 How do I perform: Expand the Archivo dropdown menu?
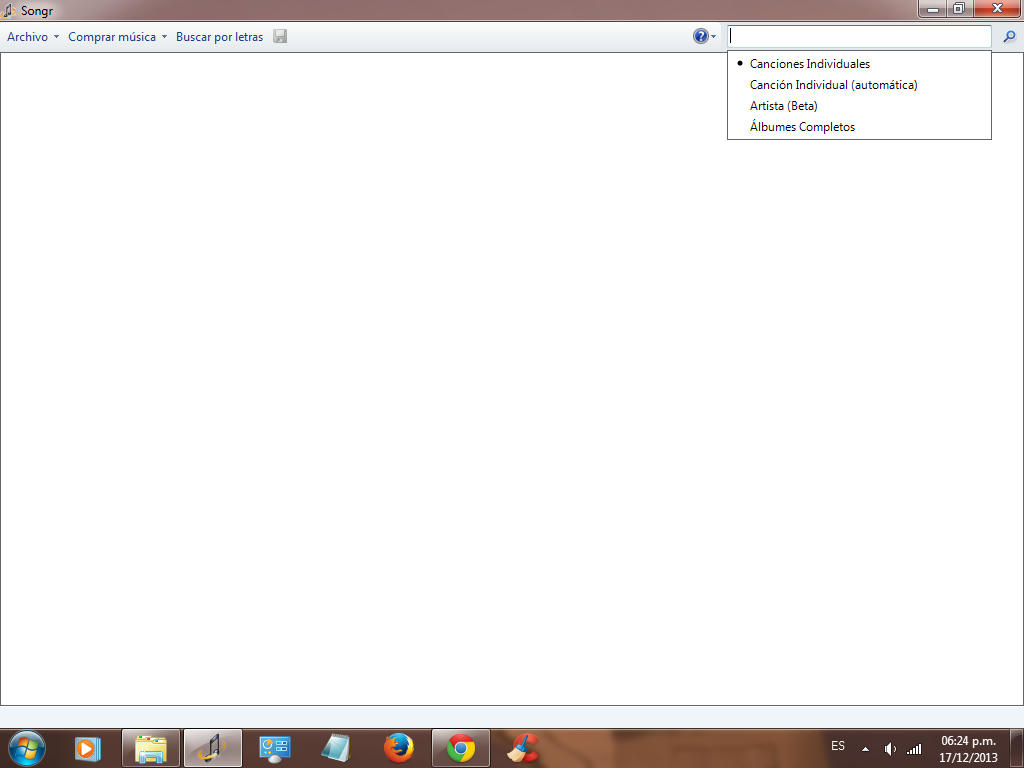33,37
